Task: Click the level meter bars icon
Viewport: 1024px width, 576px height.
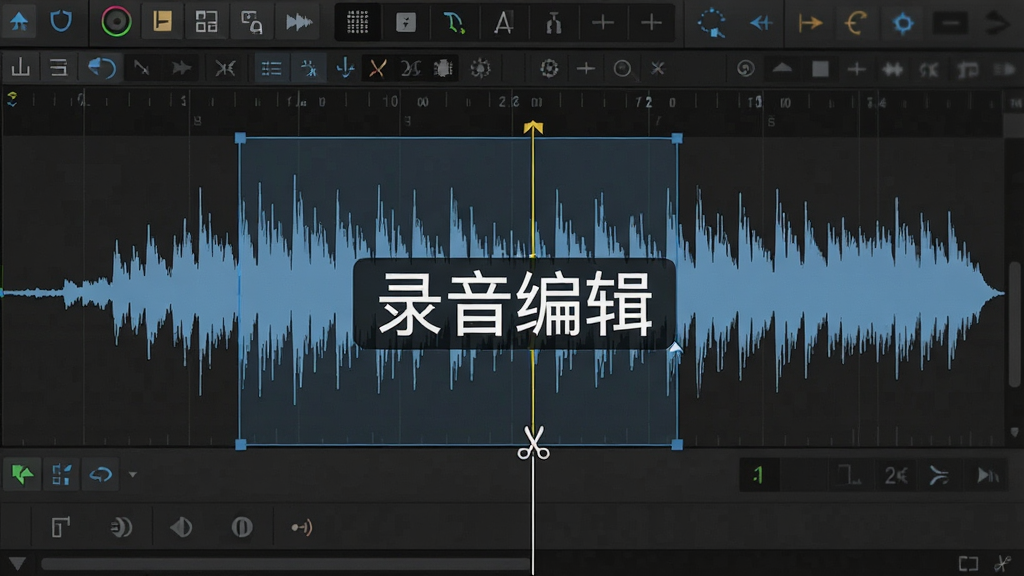Action: click(21, 68)
